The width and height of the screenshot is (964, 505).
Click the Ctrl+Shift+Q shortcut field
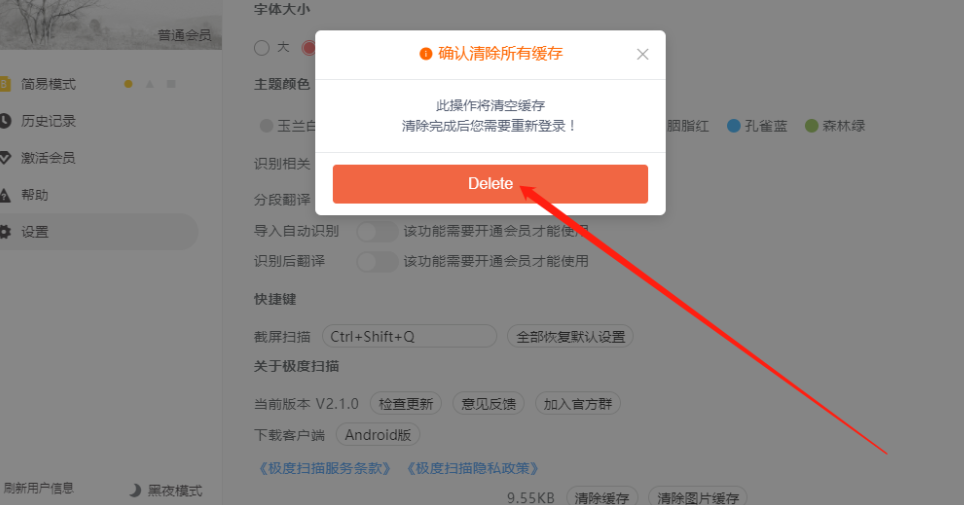[409, 336]
